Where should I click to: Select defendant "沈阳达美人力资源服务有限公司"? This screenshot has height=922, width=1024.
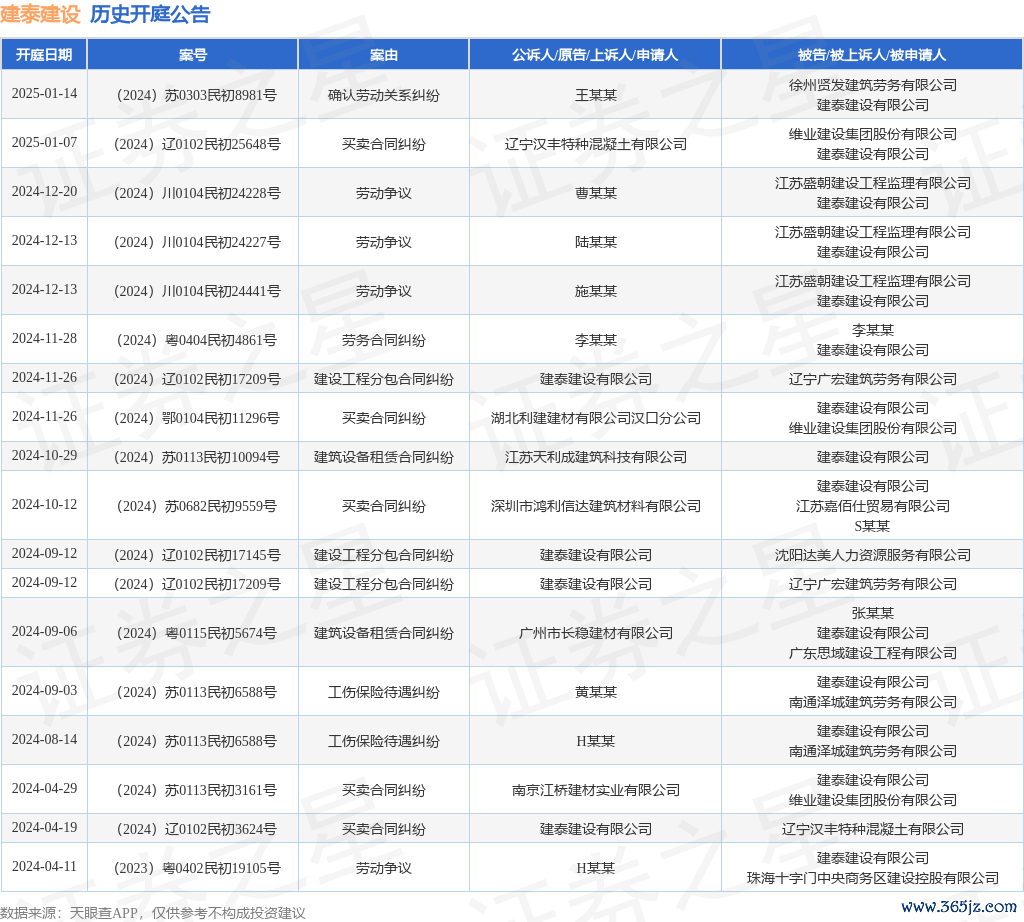click(x=872, y=555)
